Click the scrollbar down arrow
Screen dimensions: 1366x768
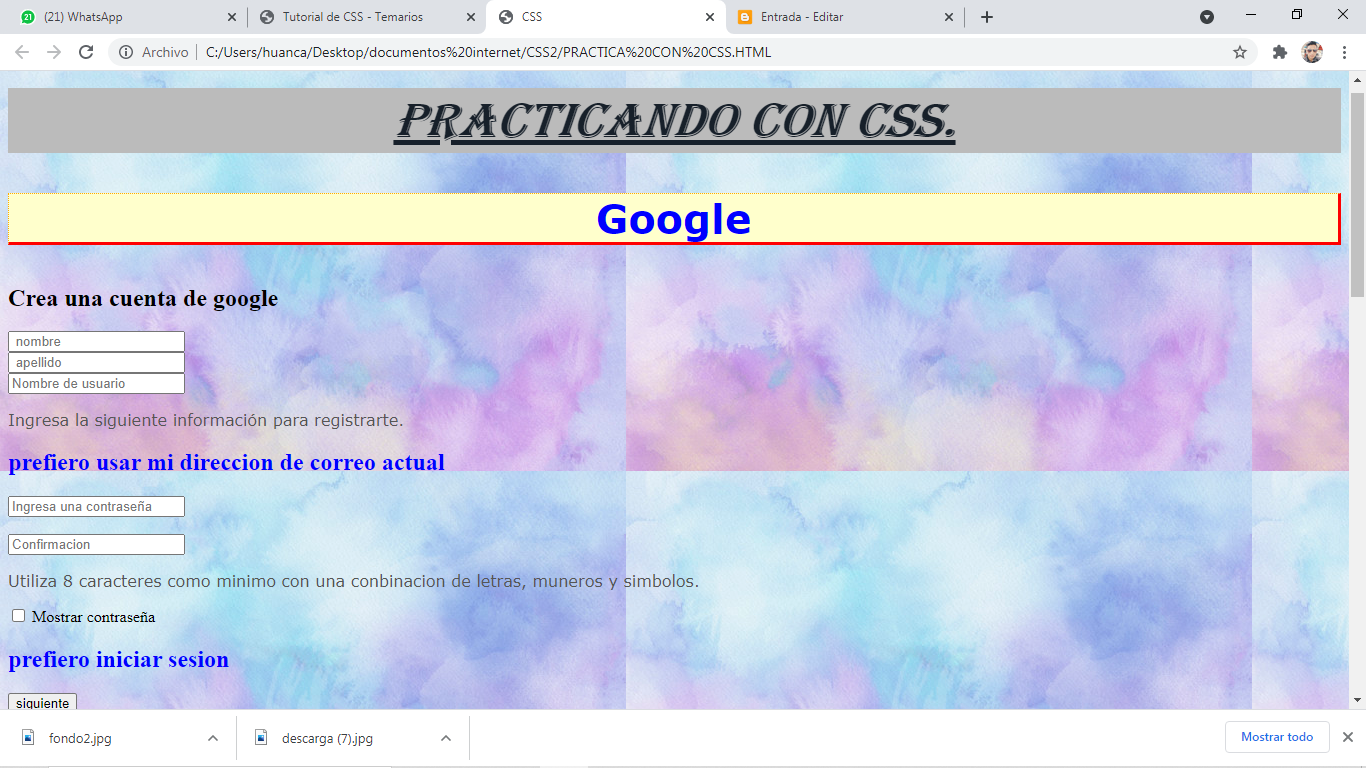[x=1357, y=700]
